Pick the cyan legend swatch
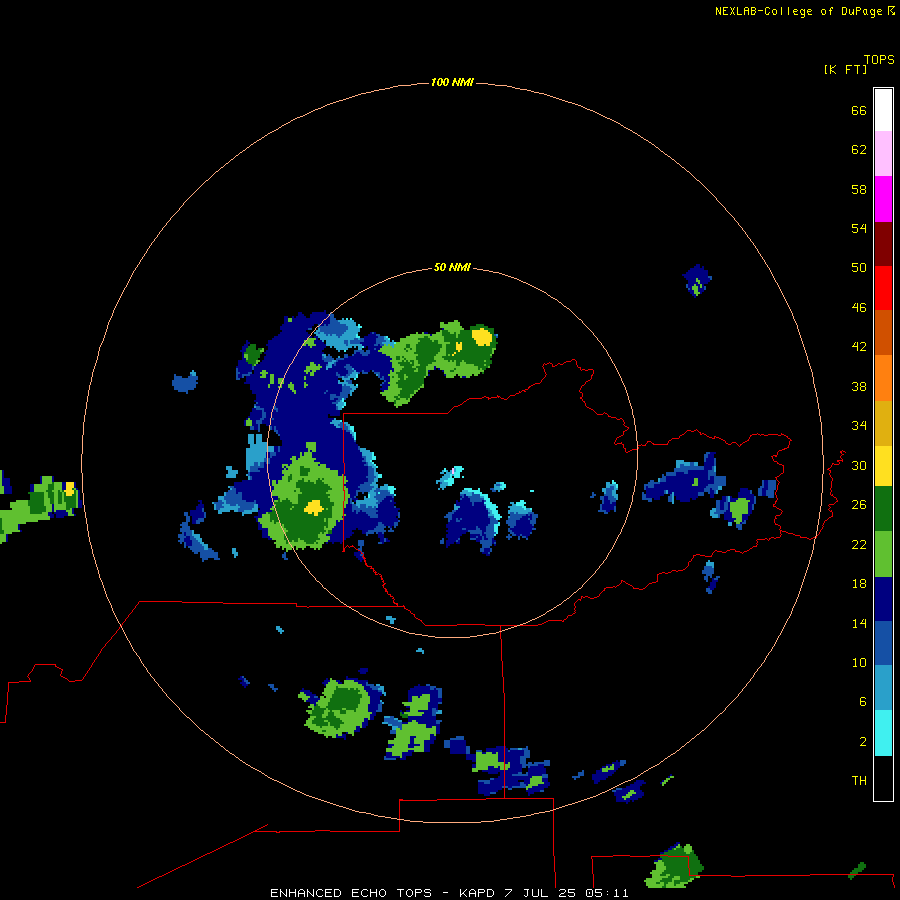 coord(883,732)
